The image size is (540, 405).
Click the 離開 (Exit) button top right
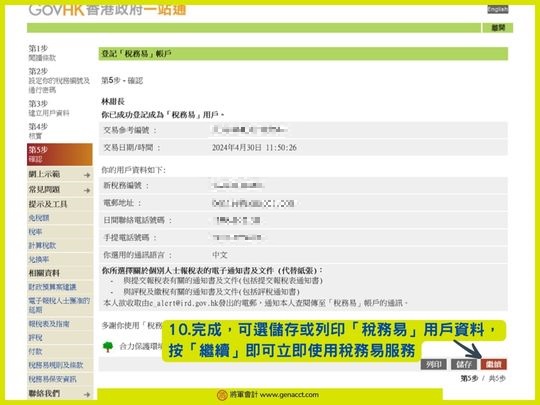click(498, 28)
